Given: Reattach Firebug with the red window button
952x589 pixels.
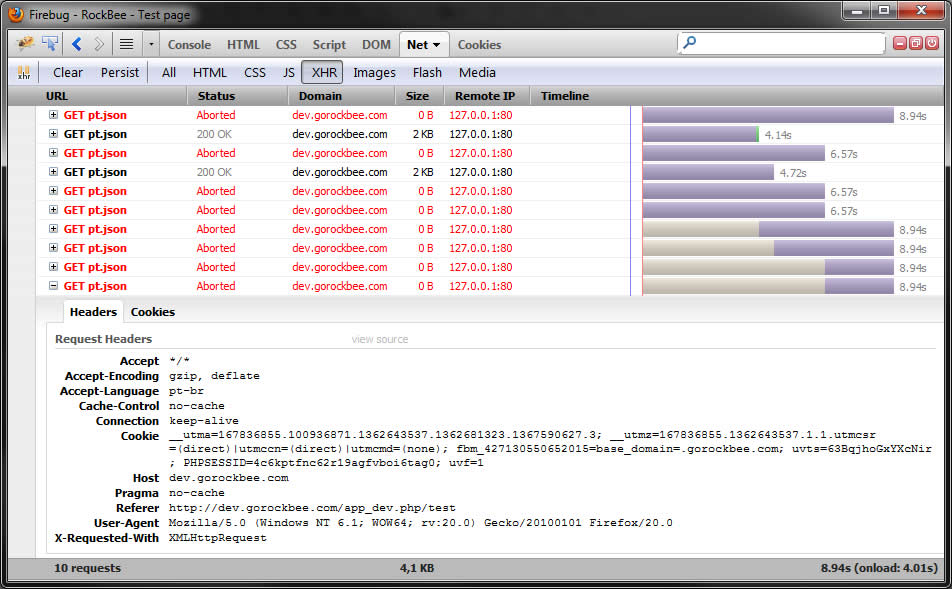Looking at the screenshot, I should point(916,43).
